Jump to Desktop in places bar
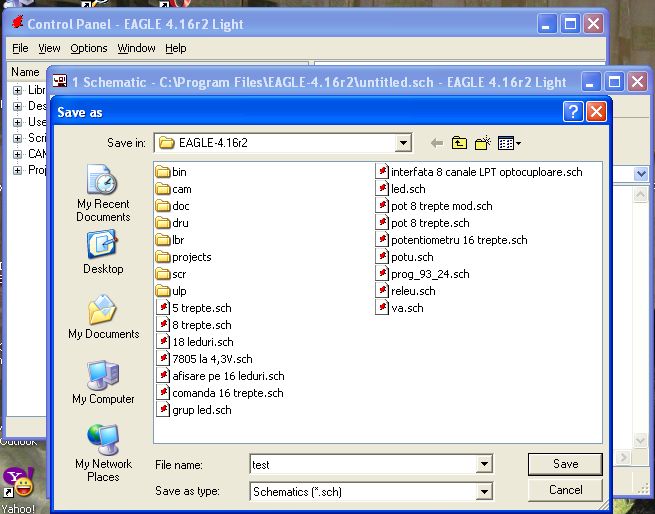 [103, 252]
